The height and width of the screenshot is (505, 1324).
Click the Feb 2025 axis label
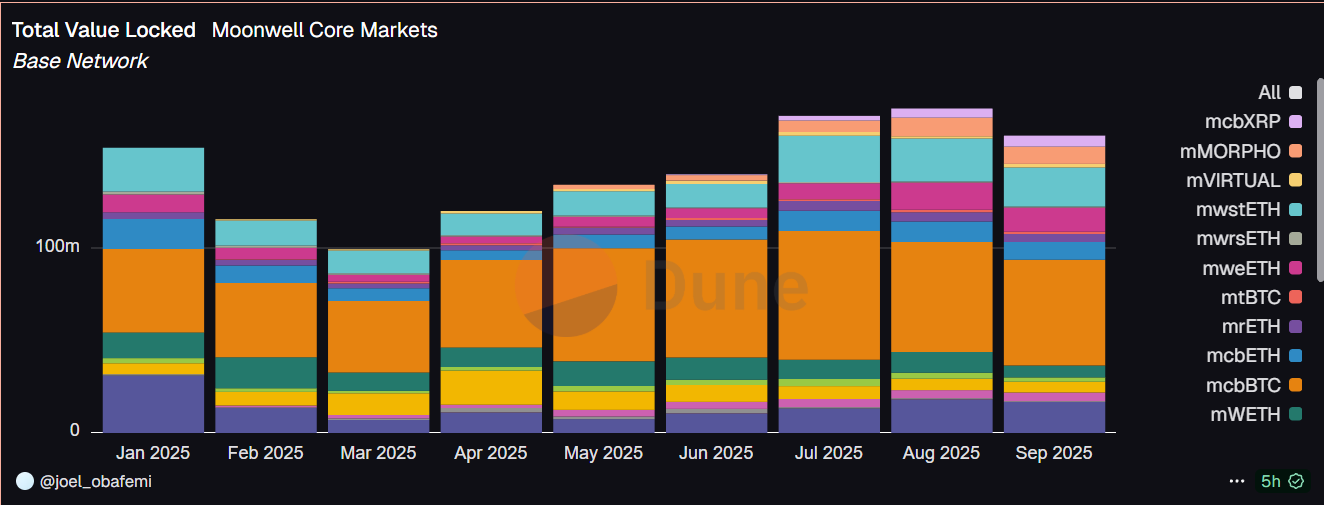coord(266,453)
